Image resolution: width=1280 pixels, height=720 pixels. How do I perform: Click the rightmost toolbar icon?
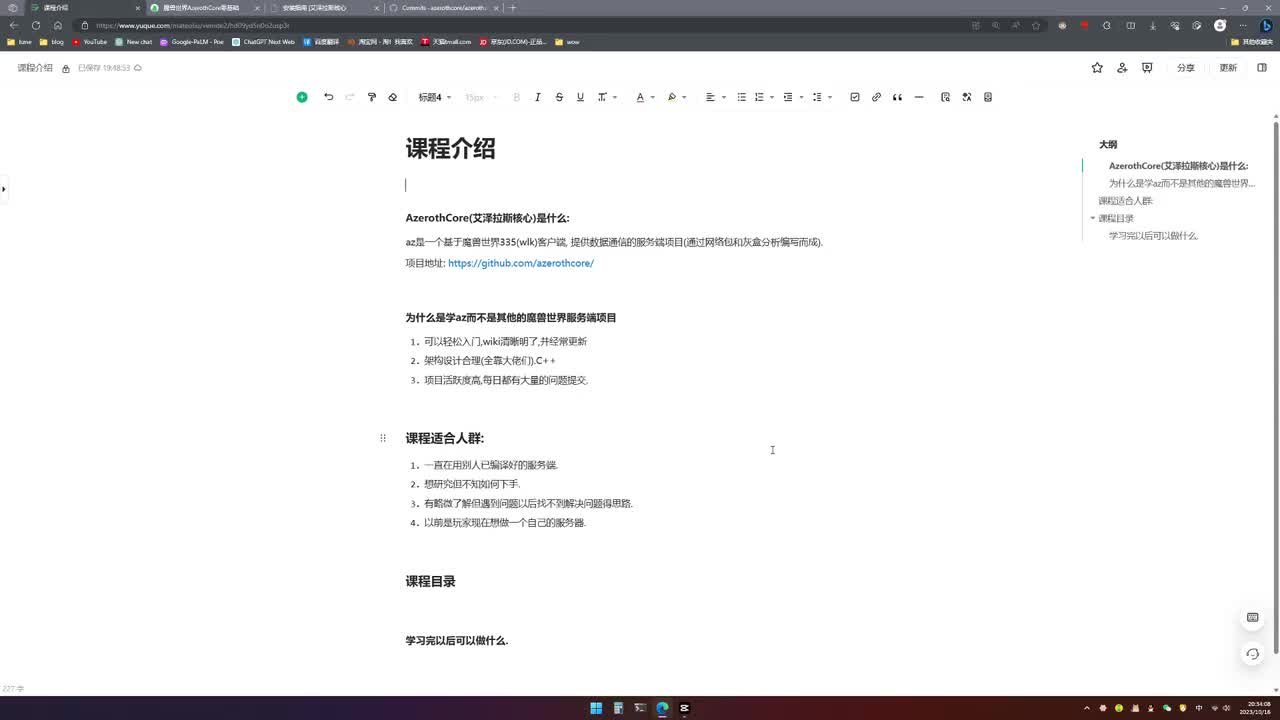988,97
